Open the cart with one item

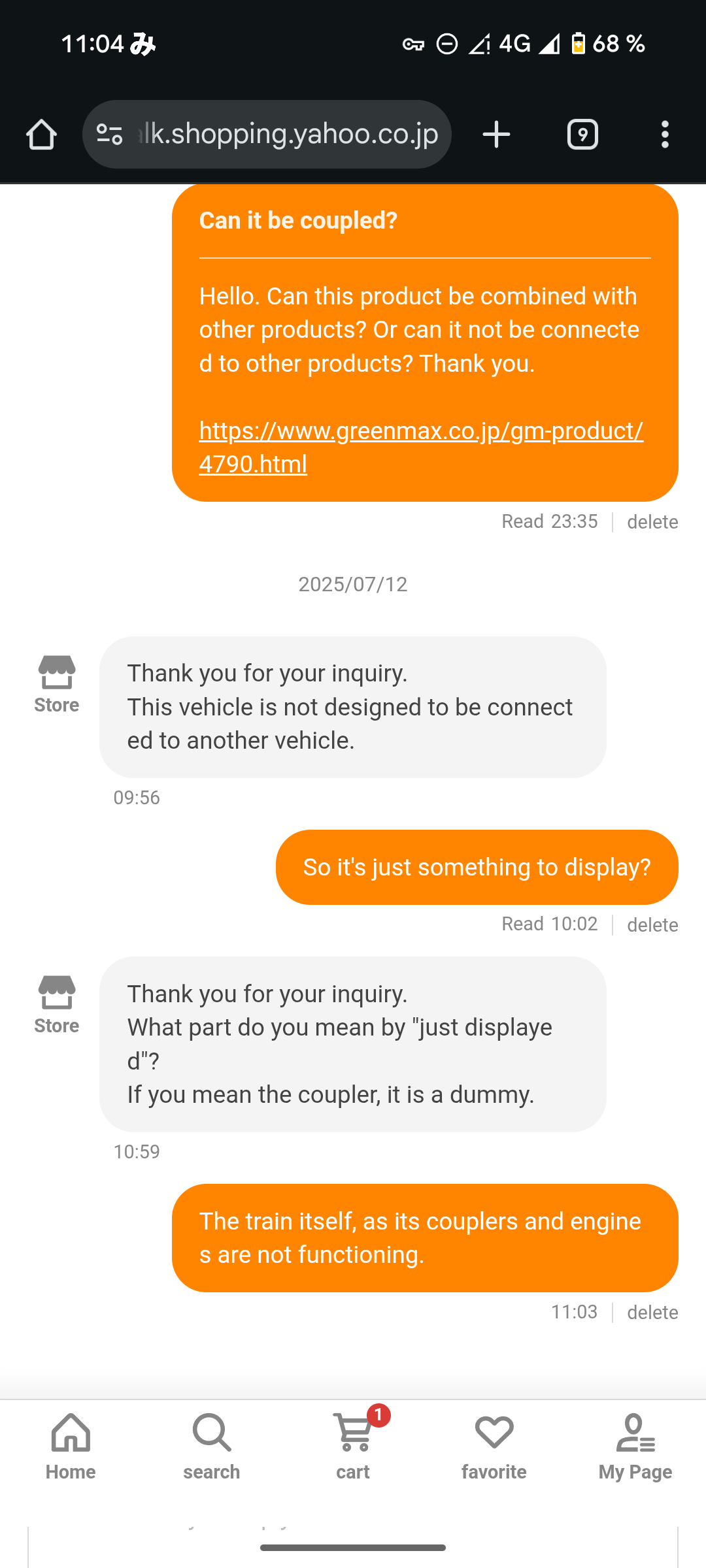(x=353, y=1446)
